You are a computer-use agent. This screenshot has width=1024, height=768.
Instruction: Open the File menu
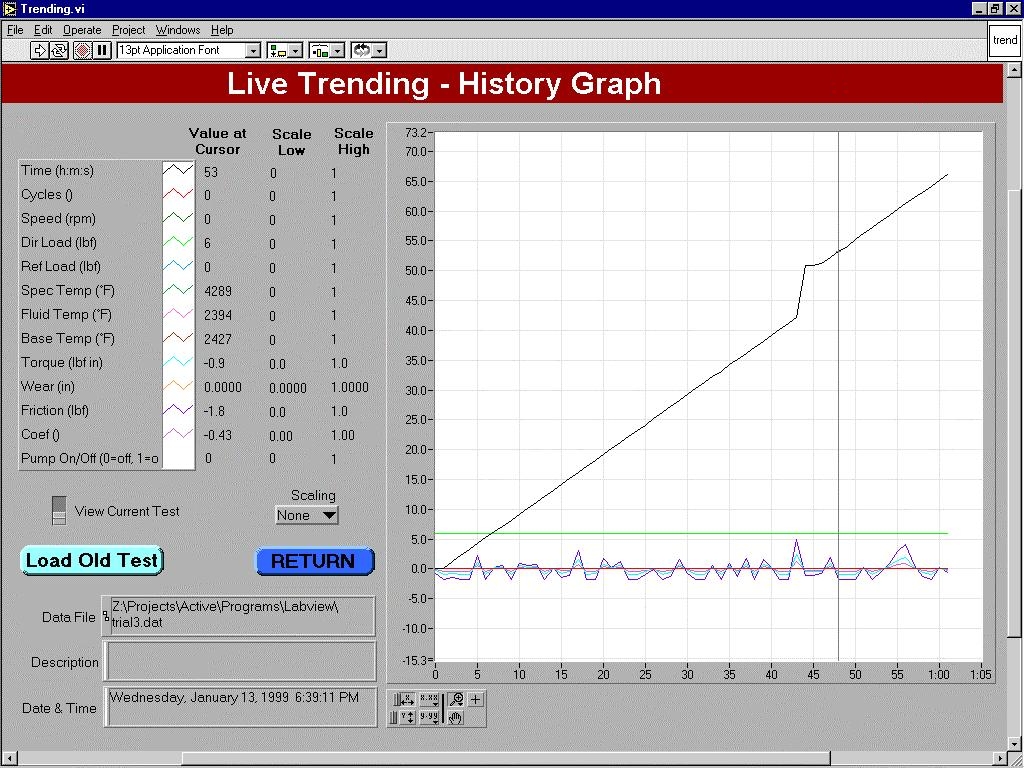click(15, 30)
